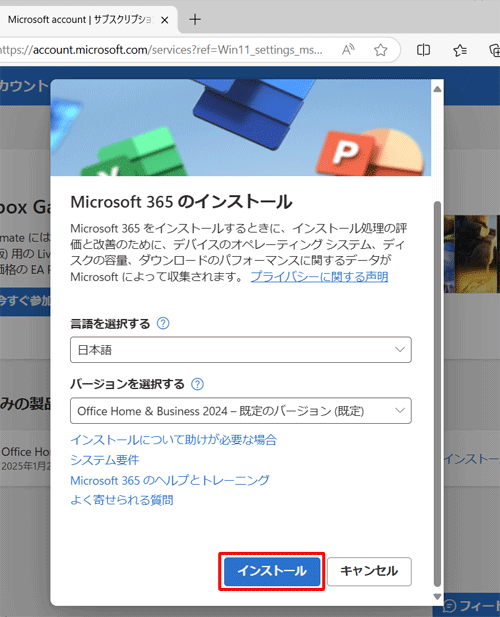Click the キャンセル button
The width and height of the screenshot is (500, 617).
coord(369,571)
